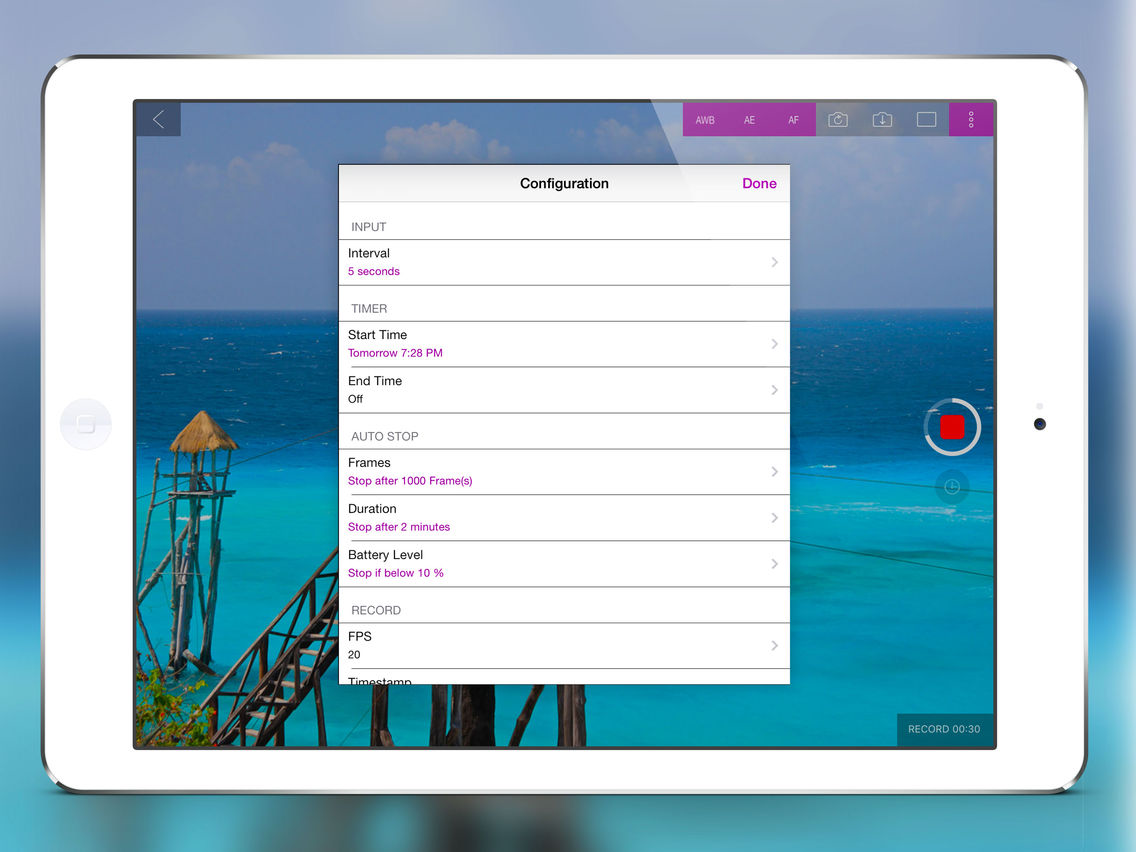Tap the rectangle aspect ratio icon
This screenshot has width=1136, height=852.
926,120
